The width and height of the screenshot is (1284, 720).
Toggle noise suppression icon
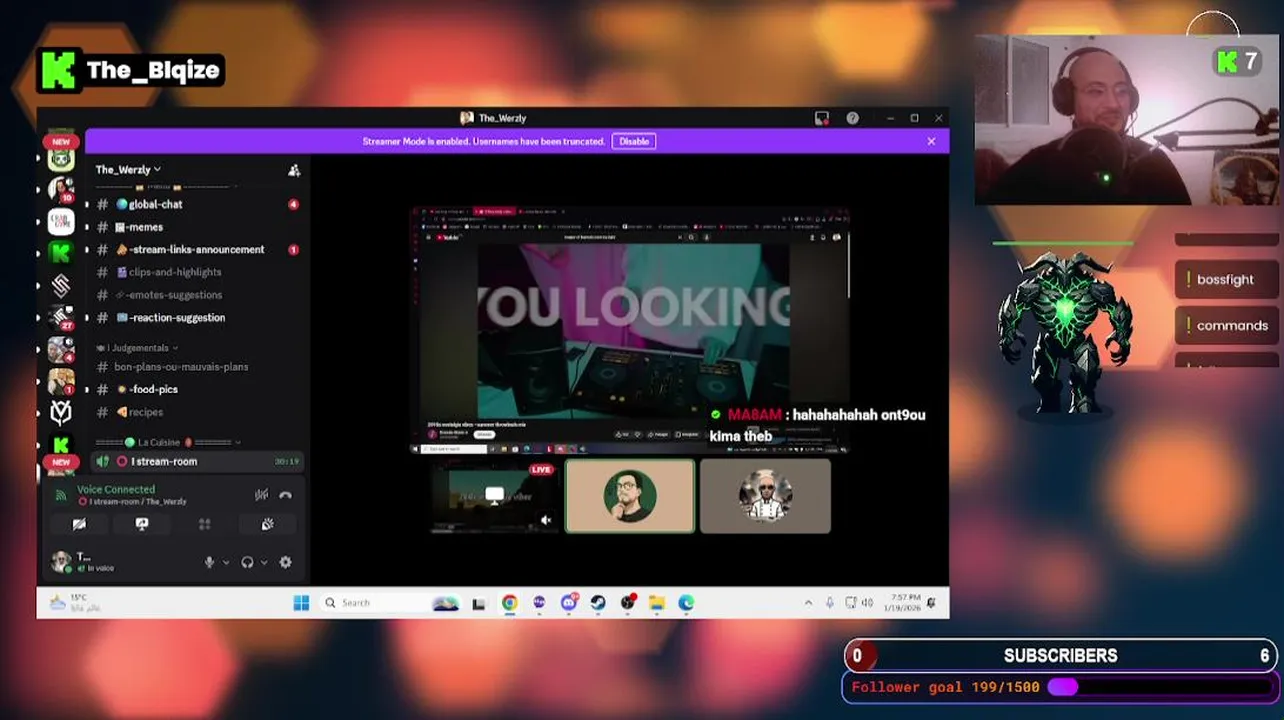261,495
